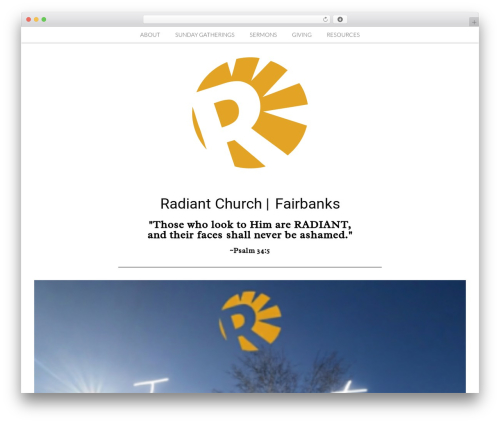
Task: Click the green maximize window button
Action: [x=44, y=19]
